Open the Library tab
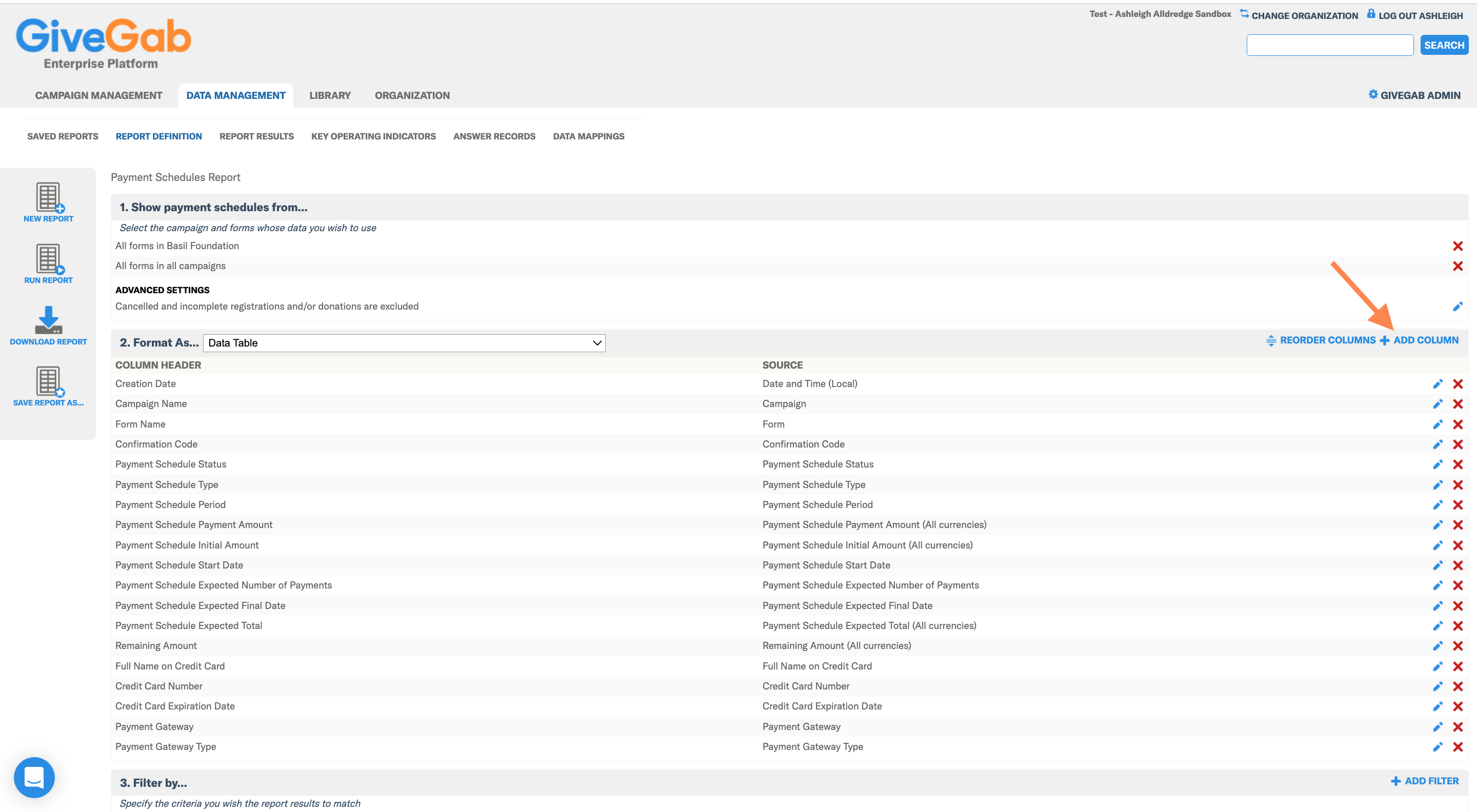The image size is (1477, 812). pyautogui.click(x=330, y=95)
